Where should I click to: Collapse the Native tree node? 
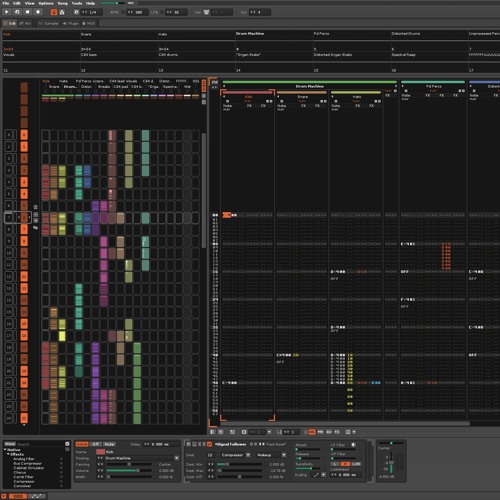click(5, 450)
